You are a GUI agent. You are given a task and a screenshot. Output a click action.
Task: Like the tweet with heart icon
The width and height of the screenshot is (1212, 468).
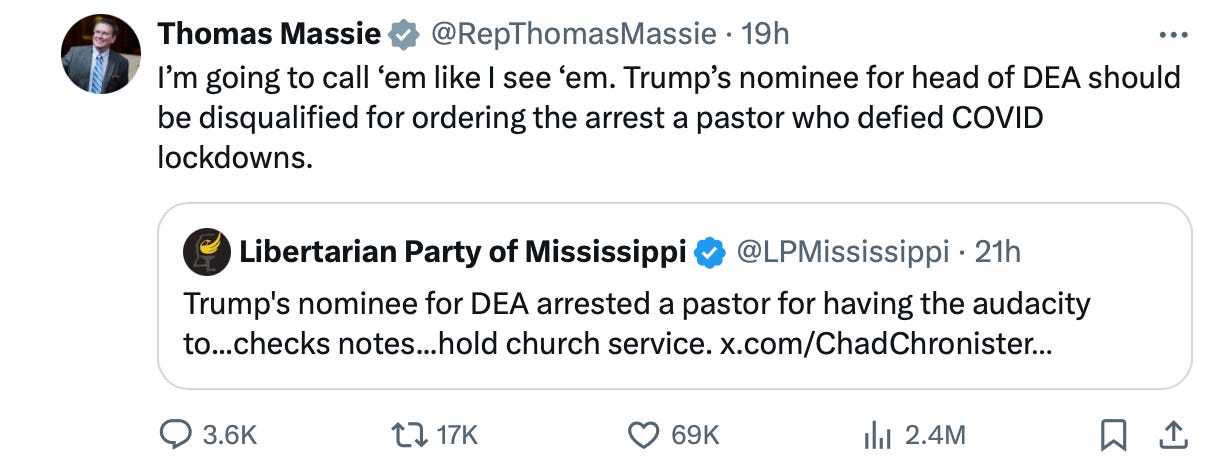tap(645, 434)
